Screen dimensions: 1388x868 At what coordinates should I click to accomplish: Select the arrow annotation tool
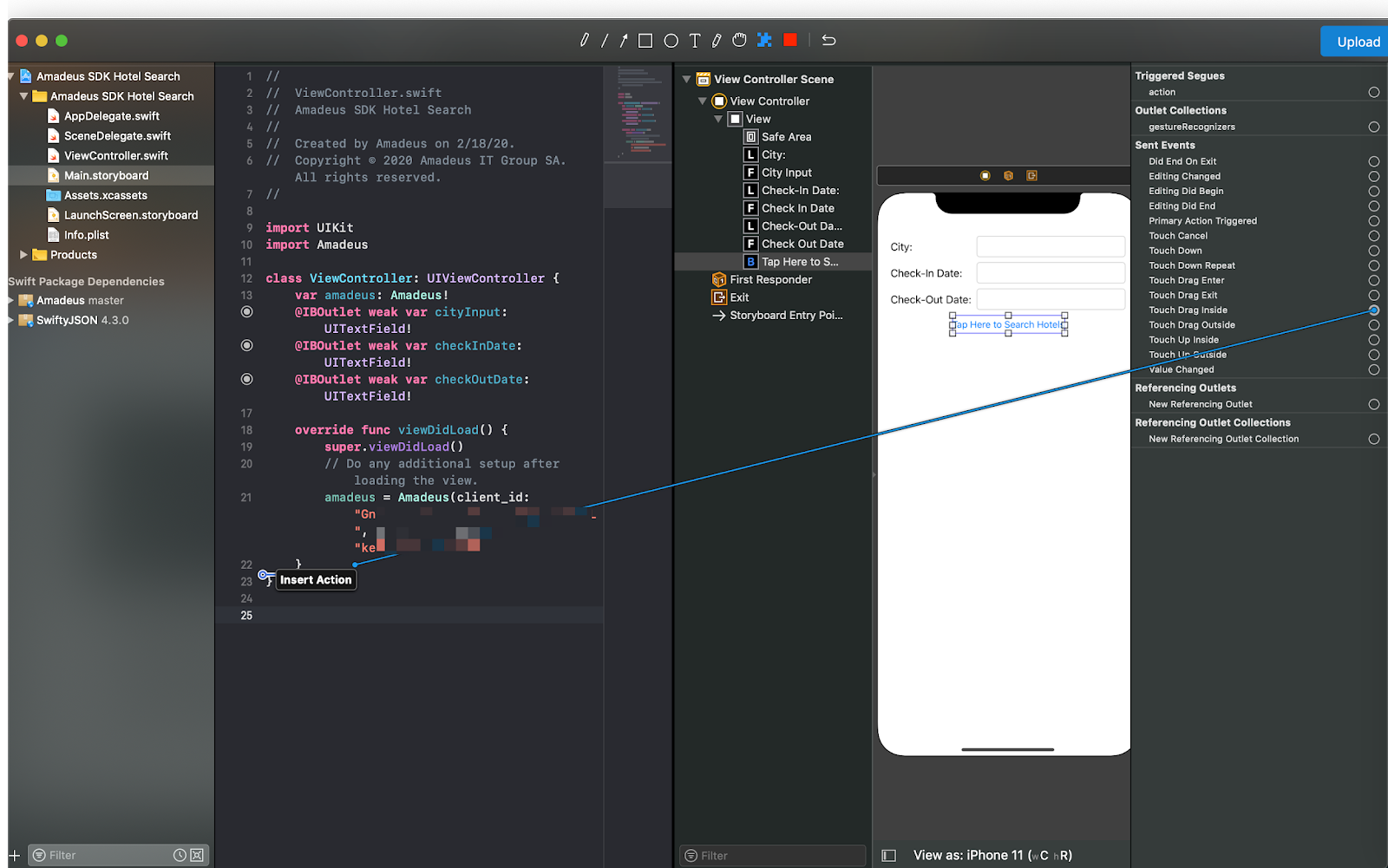[x=624, y=41]
